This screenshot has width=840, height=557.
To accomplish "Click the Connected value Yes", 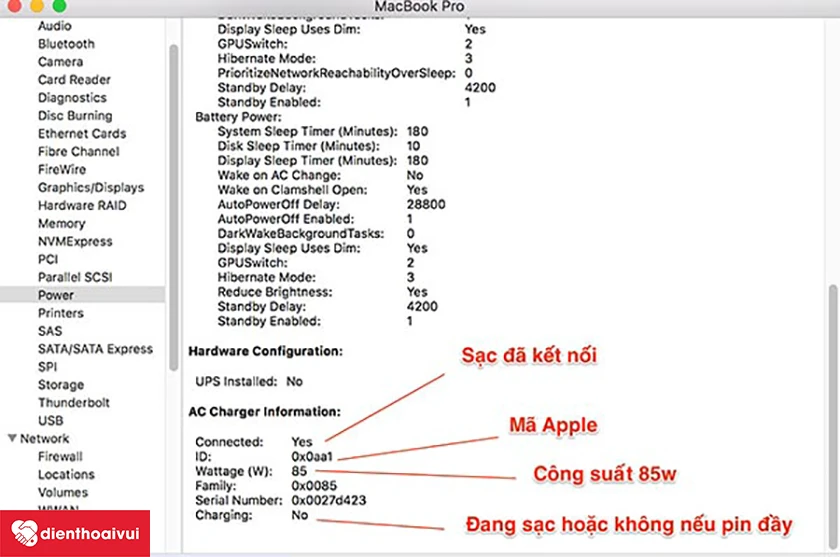I will click(x=302, y=442).
